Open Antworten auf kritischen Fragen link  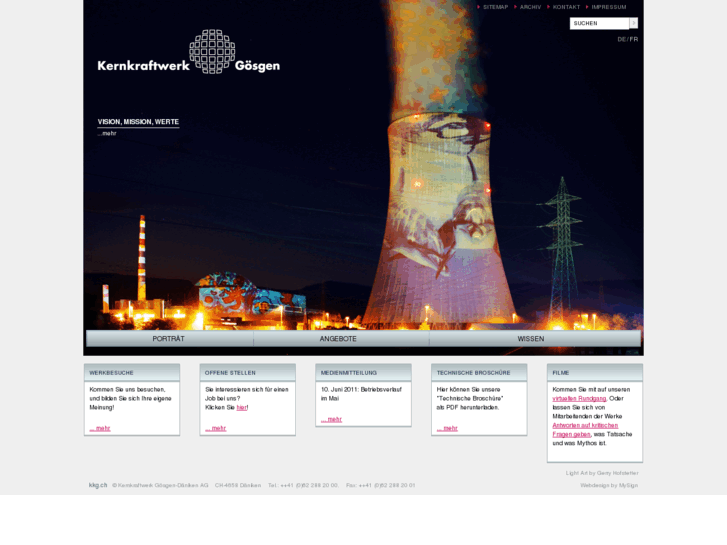click(x=585, y=430)
